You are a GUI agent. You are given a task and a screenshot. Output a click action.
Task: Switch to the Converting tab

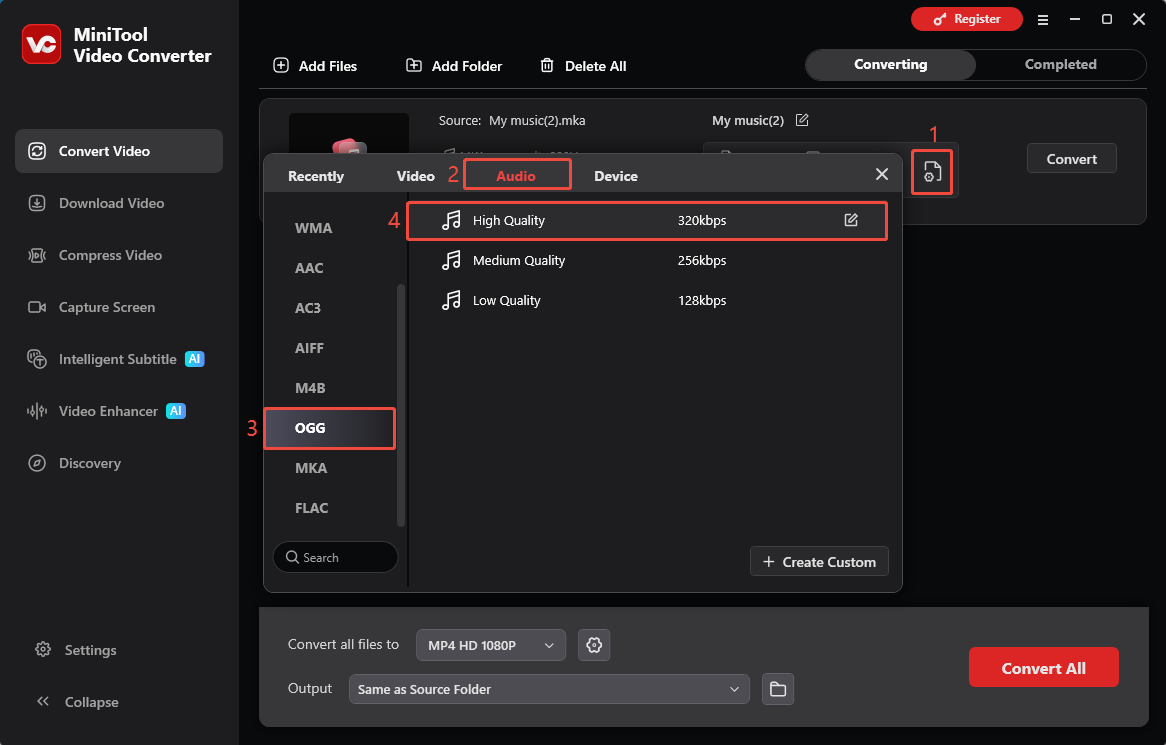[x=890, y=65]
